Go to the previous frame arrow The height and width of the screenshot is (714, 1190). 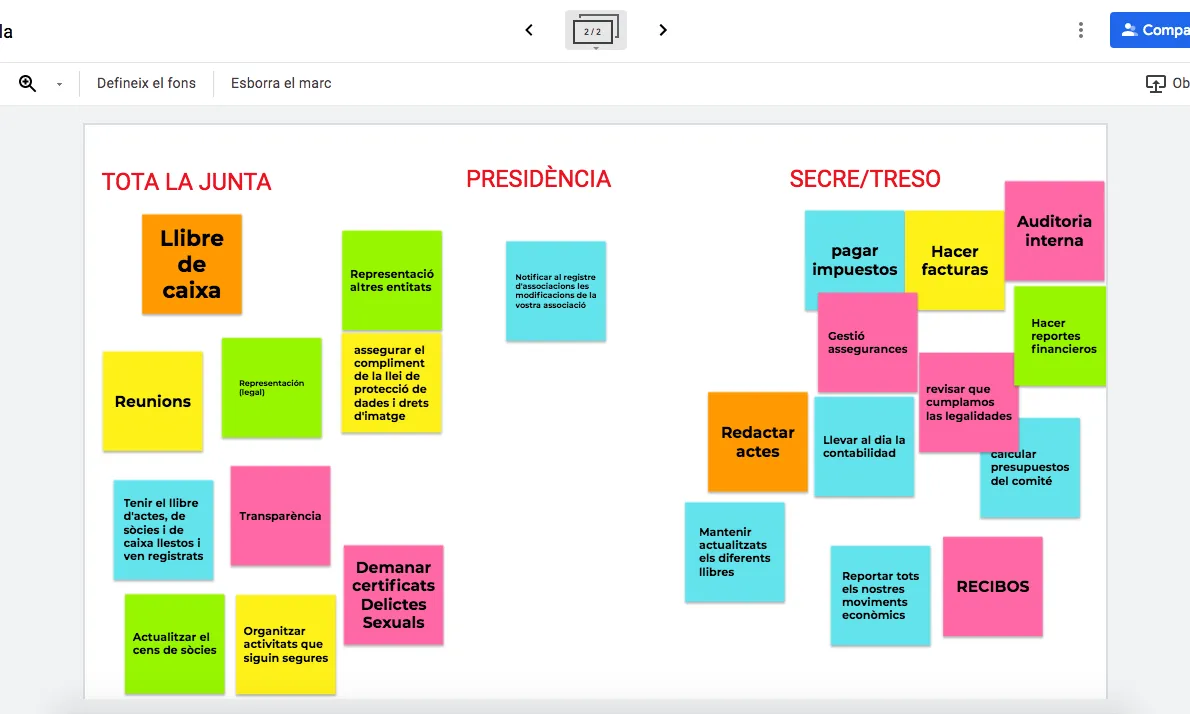[529, 30]
